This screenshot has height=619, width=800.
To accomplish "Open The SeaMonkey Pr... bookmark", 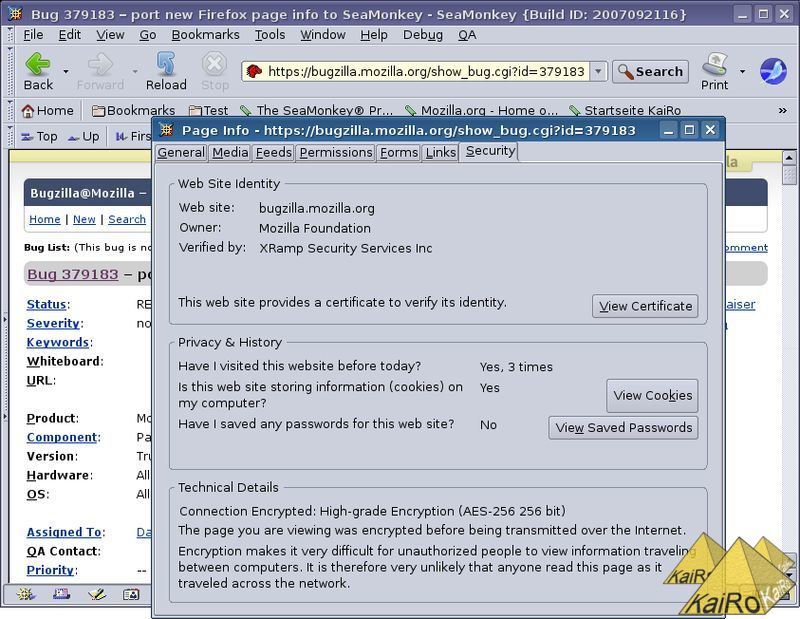I will tap(316, 111).
